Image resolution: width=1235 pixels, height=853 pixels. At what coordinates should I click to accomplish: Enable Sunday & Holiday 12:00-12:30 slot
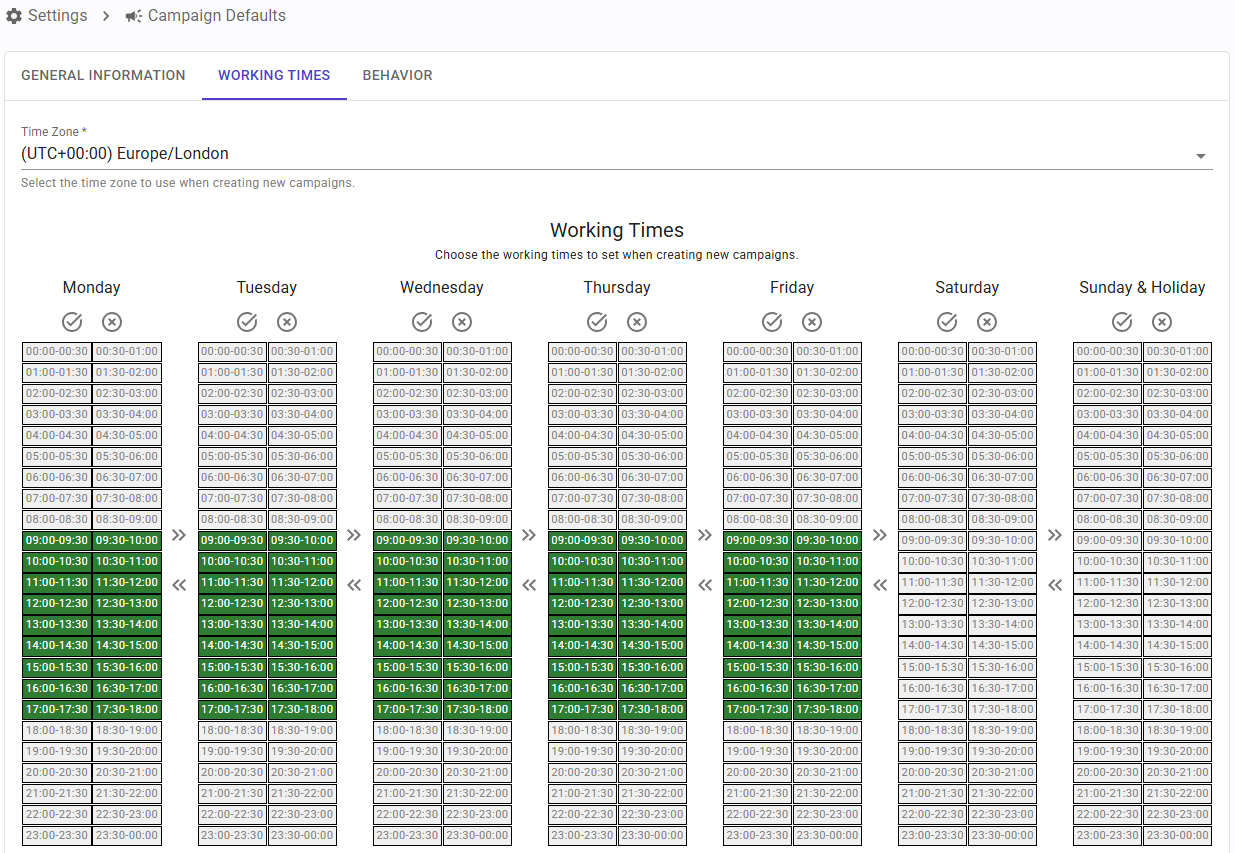1107,604
